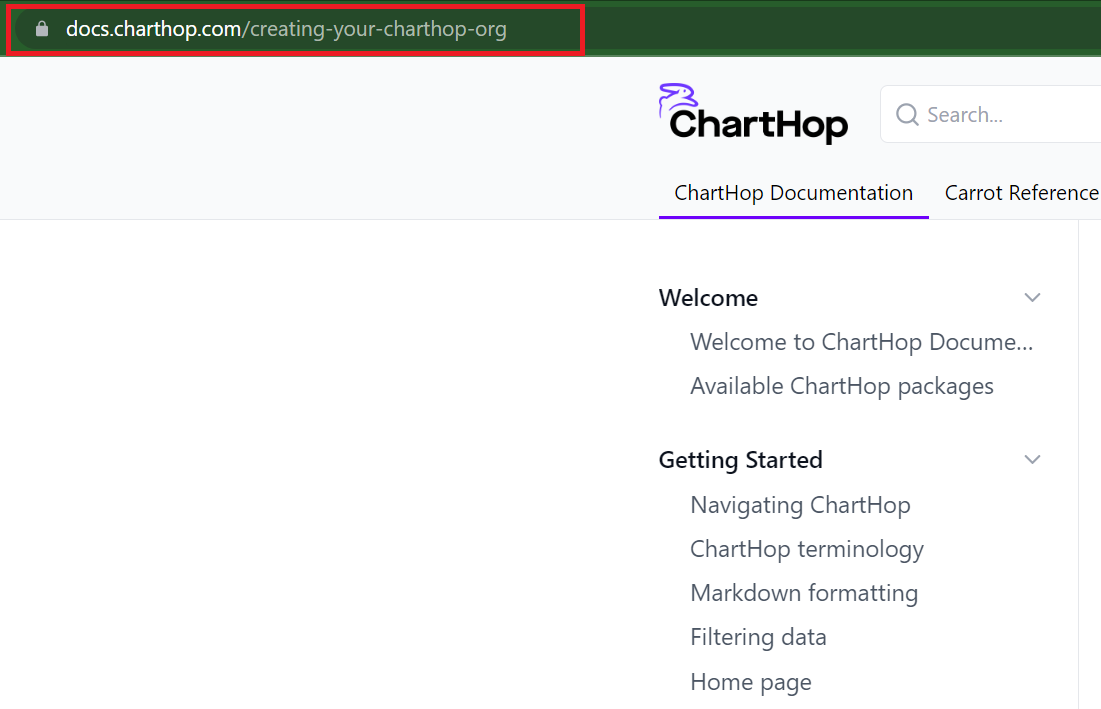Open Welcome to ChartHop Documentation page
Image resolution: width=1101 pixels, height=709 pixels.
coord(862,341)
